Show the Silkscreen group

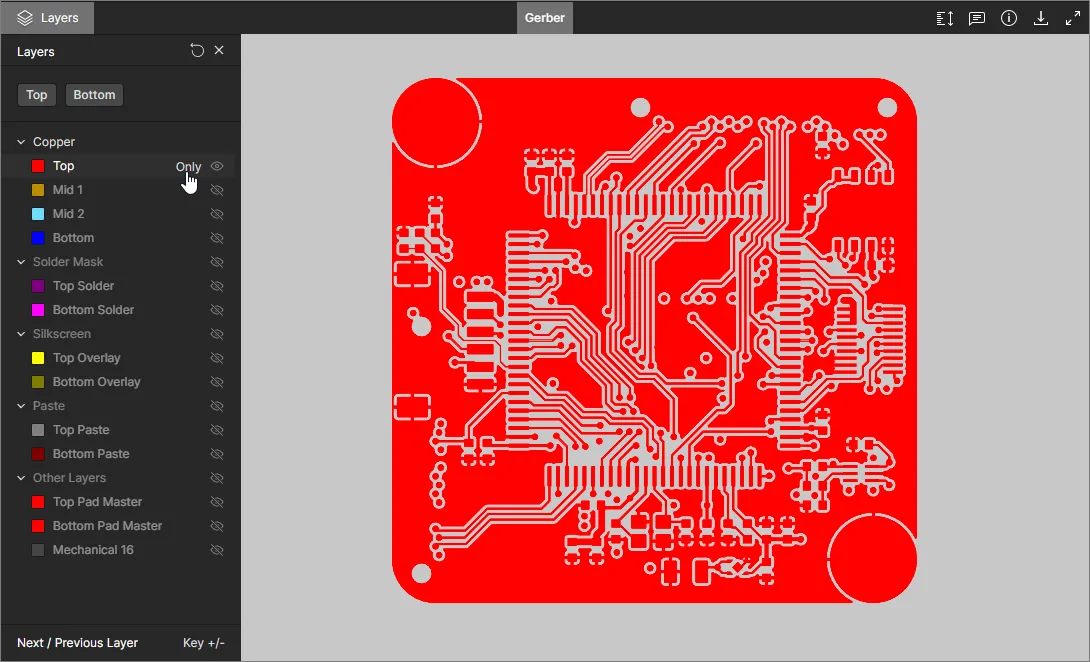[217, 334]
